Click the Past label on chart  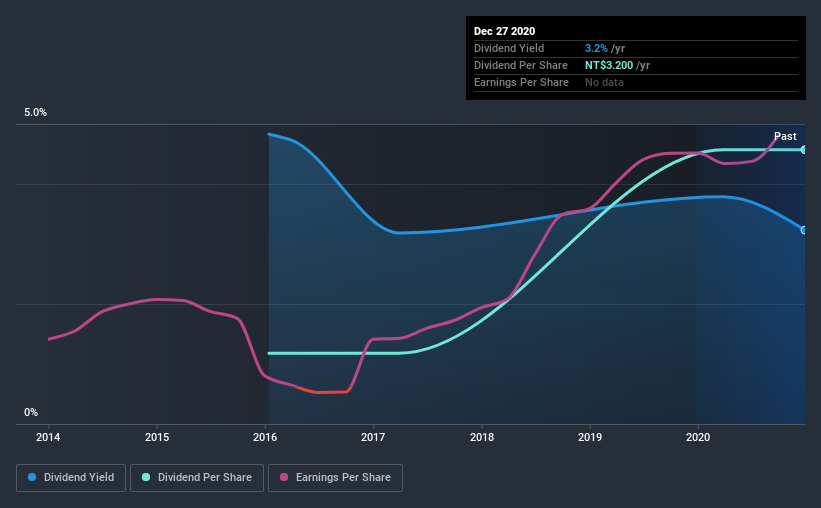coord(785,136)
